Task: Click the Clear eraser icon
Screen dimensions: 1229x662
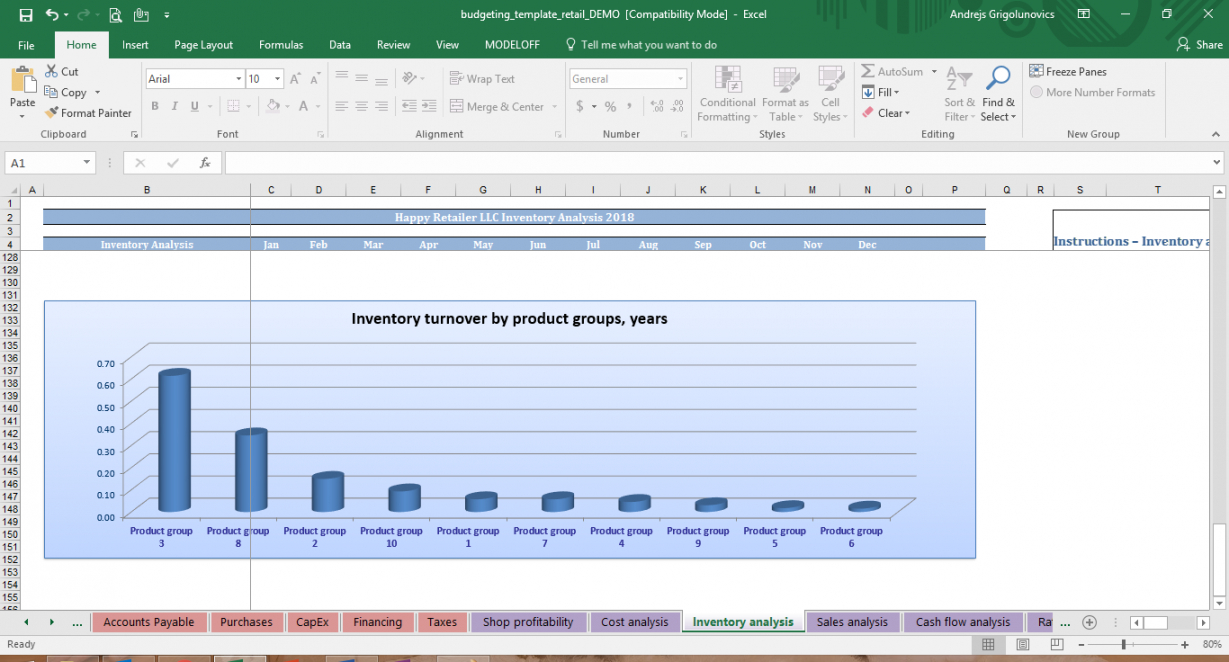Action: pos(868,113)
